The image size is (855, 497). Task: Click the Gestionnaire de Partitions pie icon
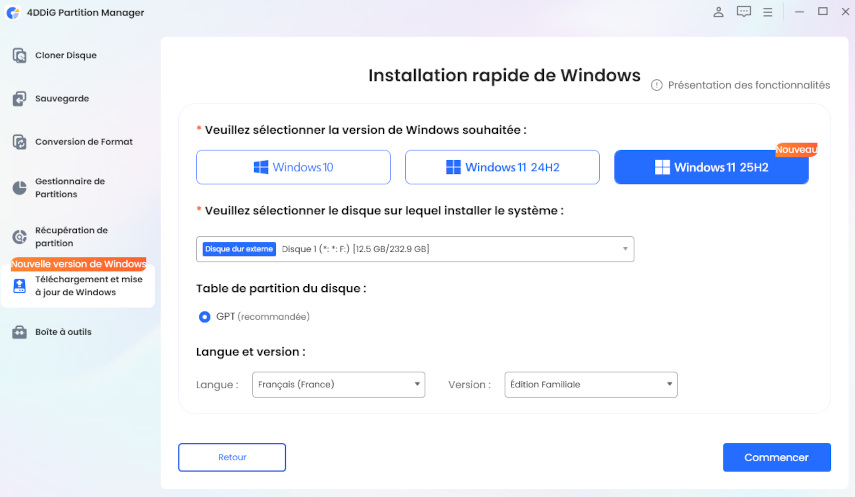coord(20,188)
